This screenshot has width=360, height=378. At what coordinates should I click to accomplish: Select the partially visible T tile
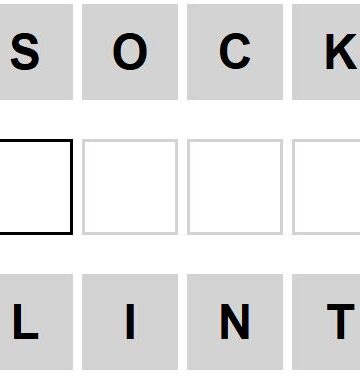(x=326, y=322)
